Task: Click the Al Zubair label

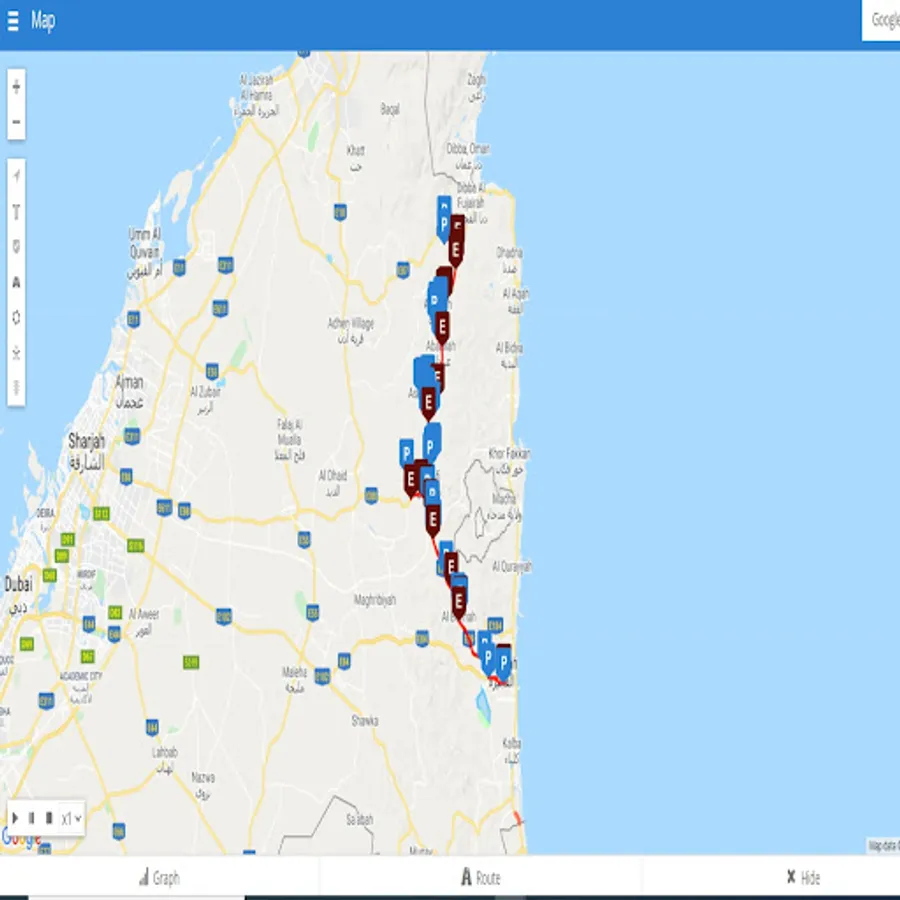Action: [x=205, y=399]
